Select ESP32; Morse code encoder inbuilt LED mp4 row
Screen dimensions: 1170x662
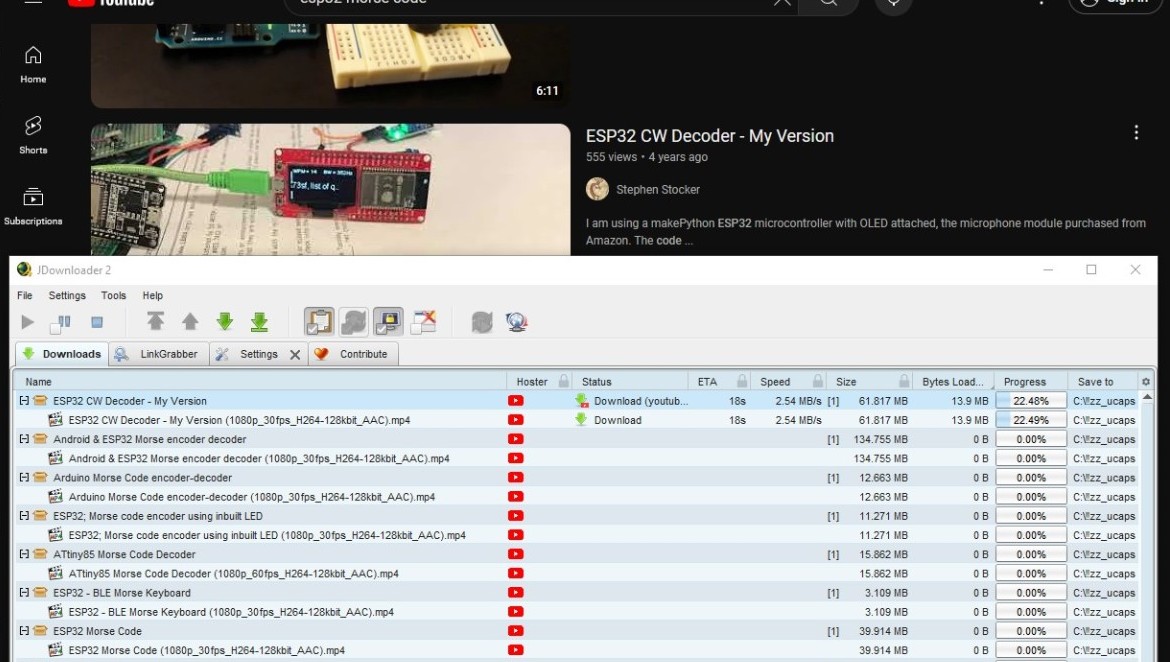point(577,535)
